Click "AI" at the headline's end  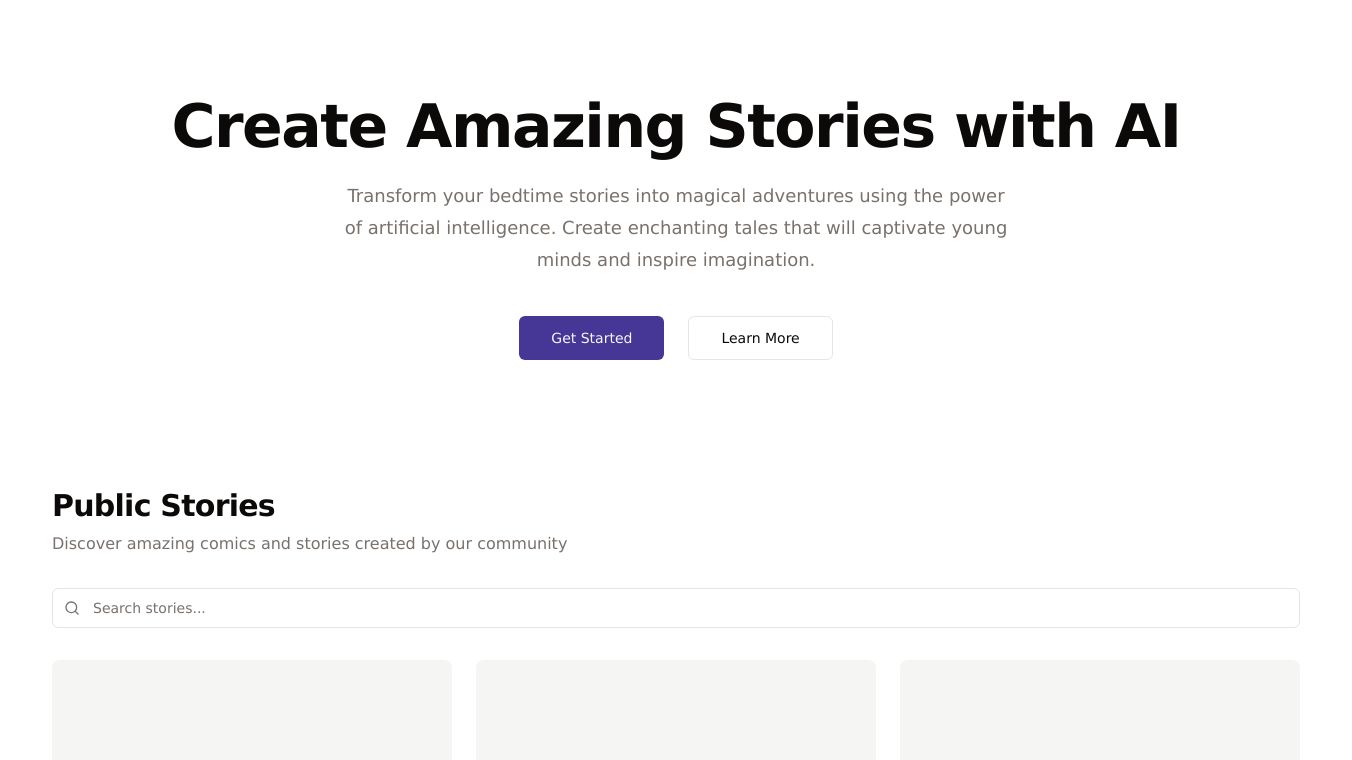coord(1147,127)
